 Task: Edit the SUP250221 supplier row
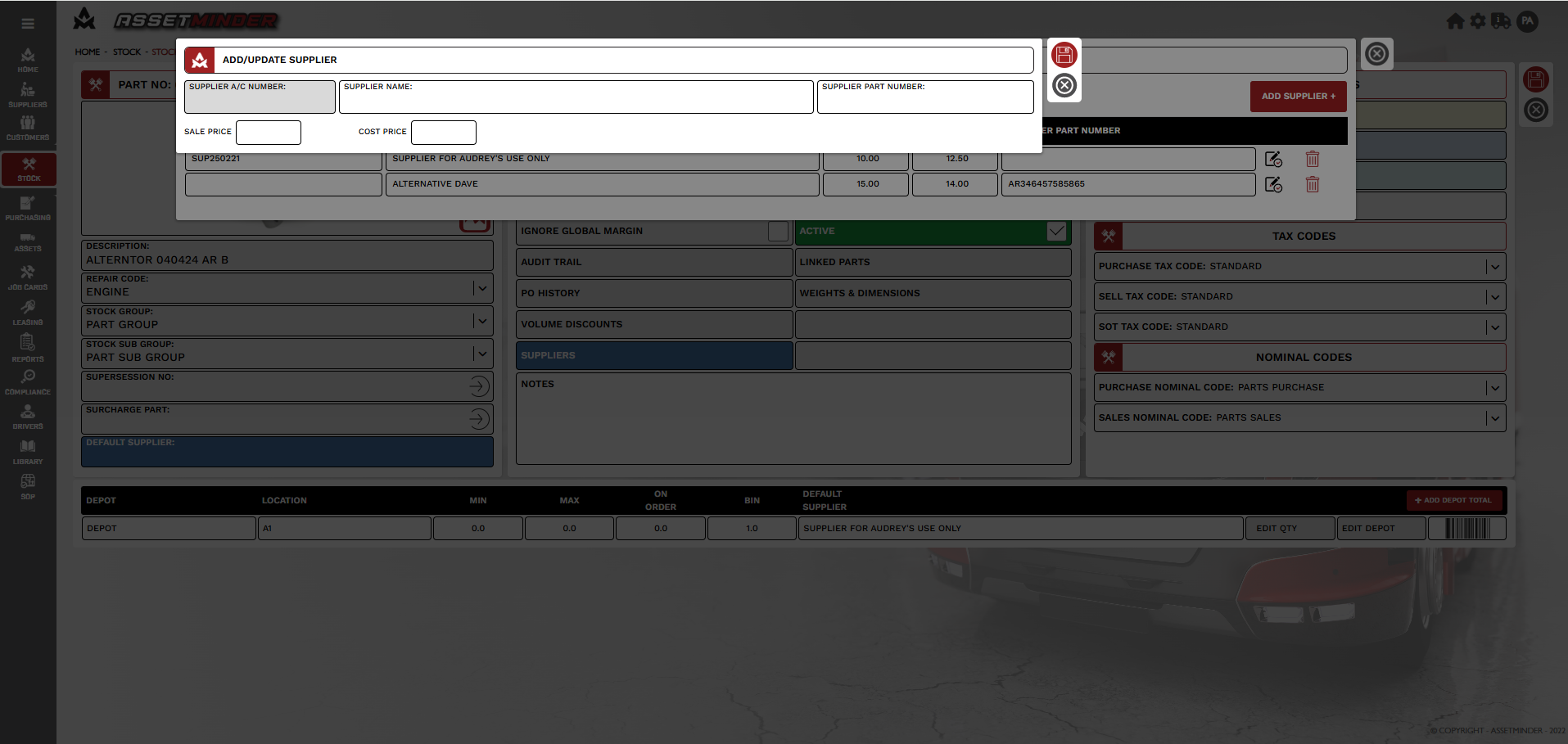tap(1273, 160)
